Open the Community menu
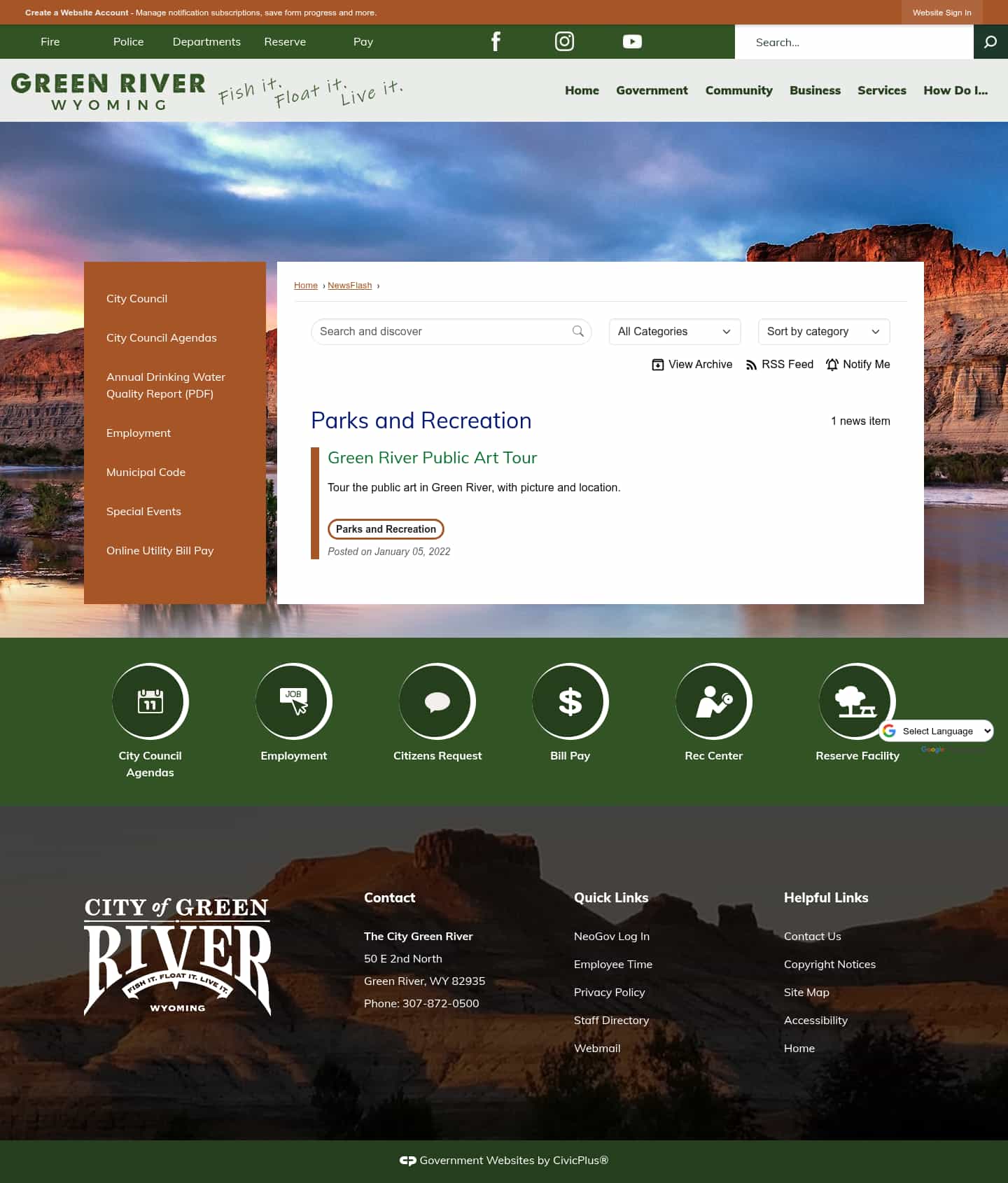 738,90
